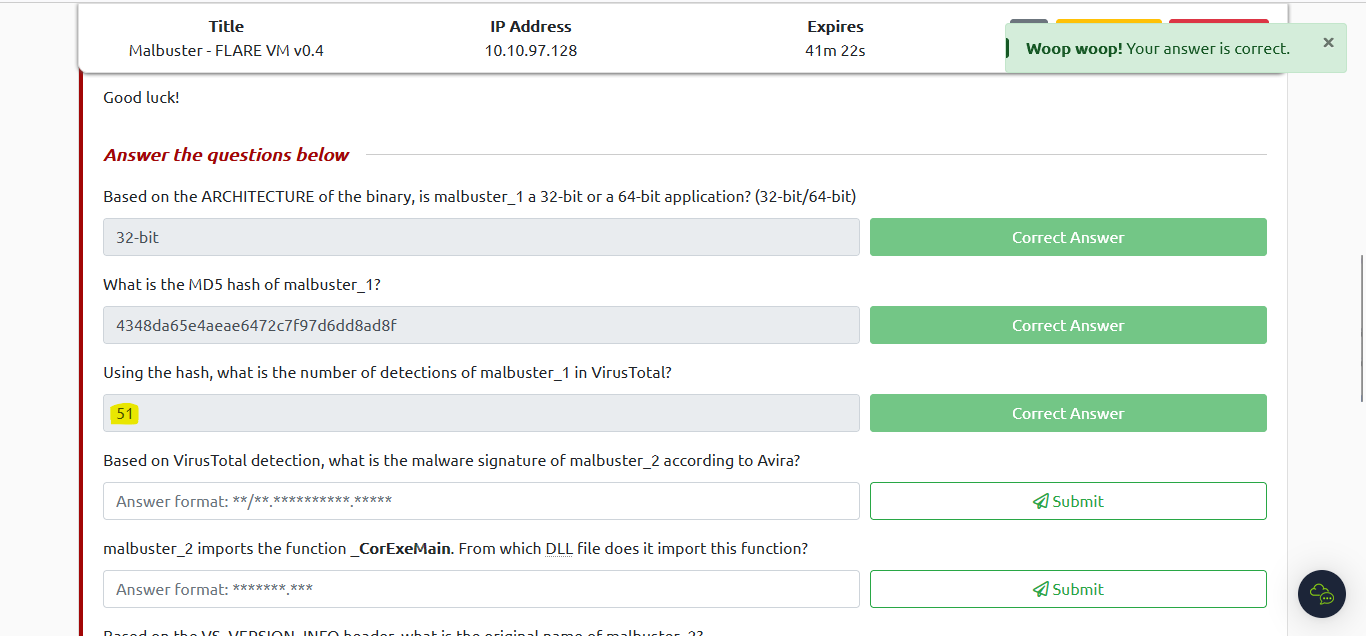Click Correct Answer button beside 51
Screen dimensions: 1366x636
(1068, 413)
